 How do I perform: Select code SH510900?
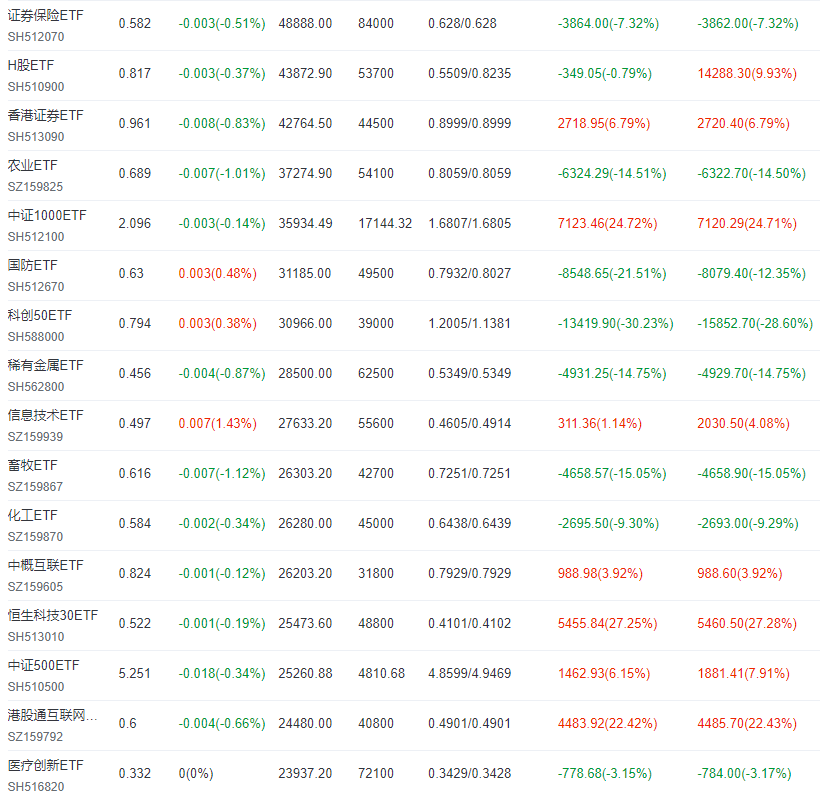pyautogui.click(x=36, y=87)
